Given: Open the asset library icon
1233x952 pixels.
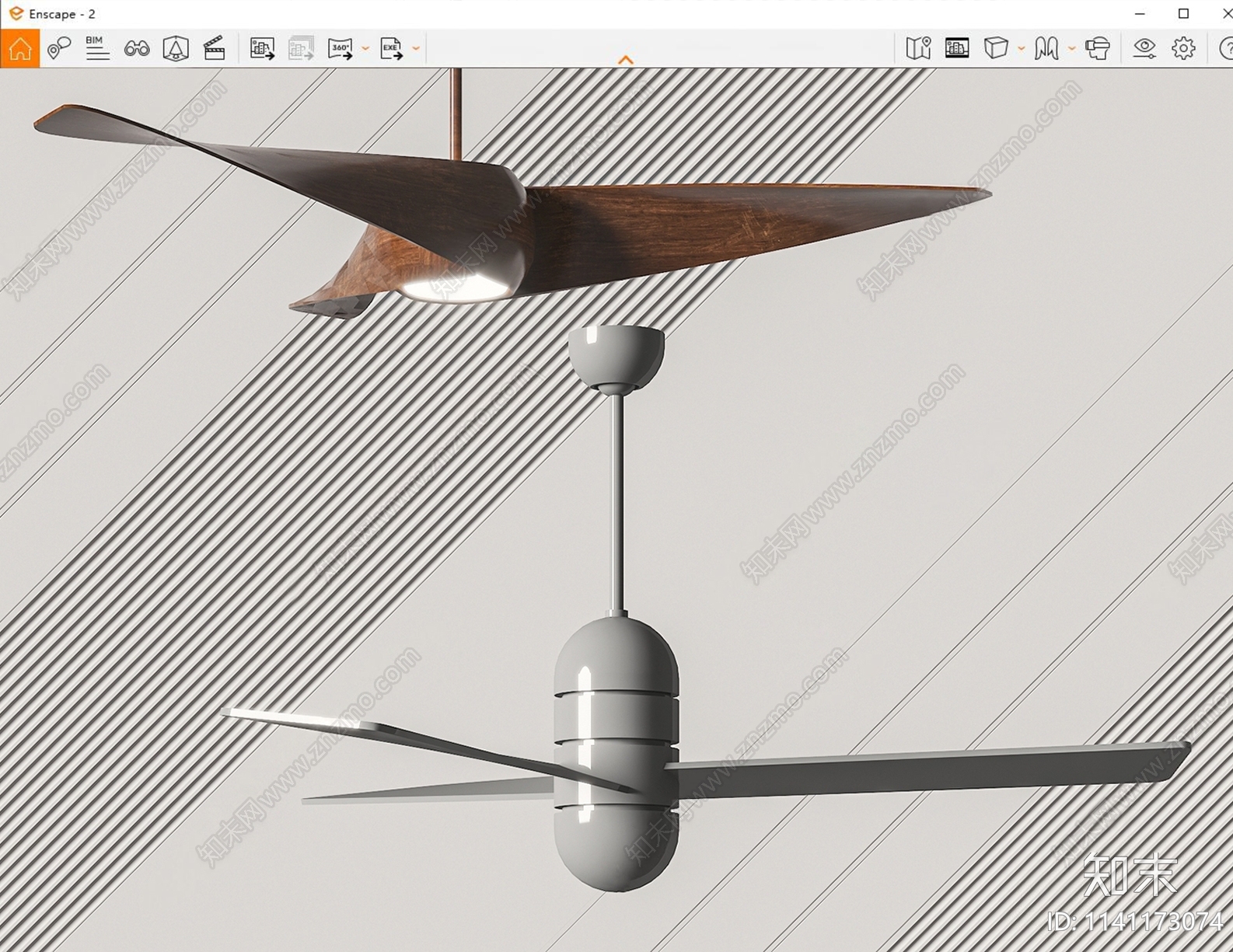Looking at the screenshot, I should (x=176, y=48).
